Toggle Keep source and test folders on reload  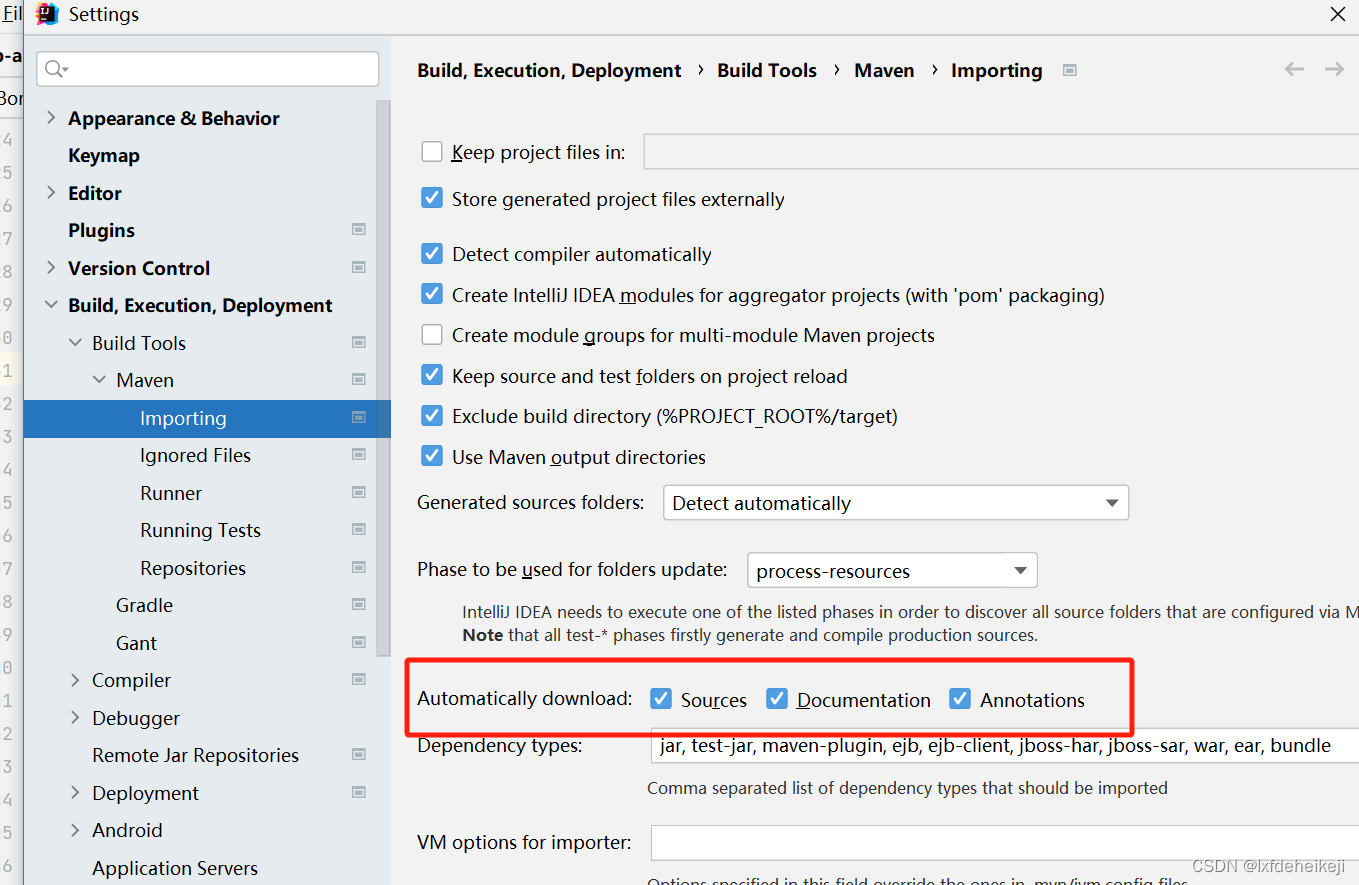[432, 375]
